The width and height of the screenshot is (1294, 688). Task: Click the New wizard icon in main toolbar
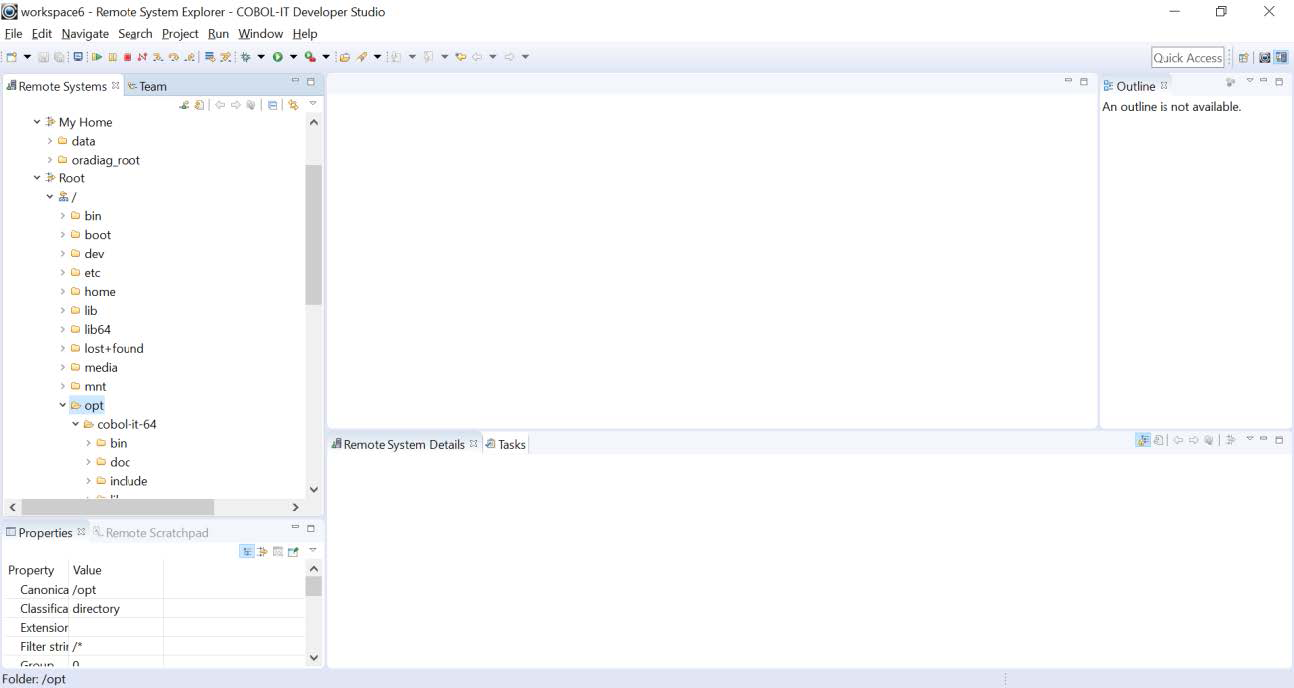coord(12,57)
